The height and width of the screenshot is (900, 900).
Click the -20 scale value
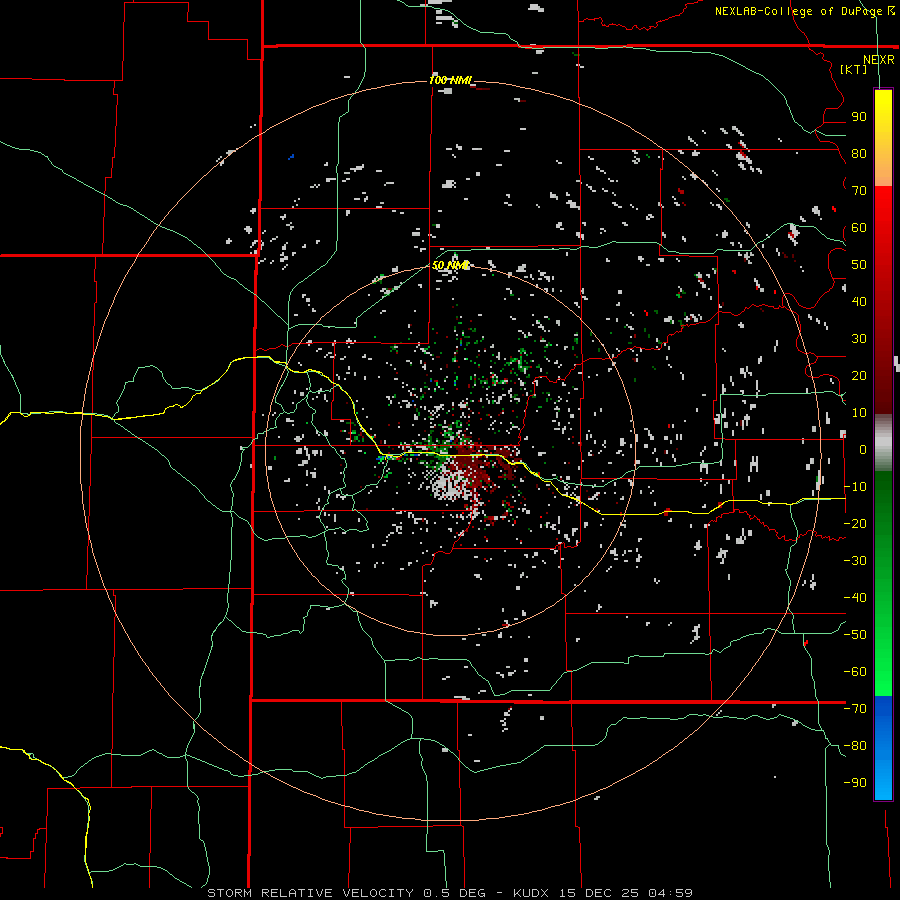855,524
